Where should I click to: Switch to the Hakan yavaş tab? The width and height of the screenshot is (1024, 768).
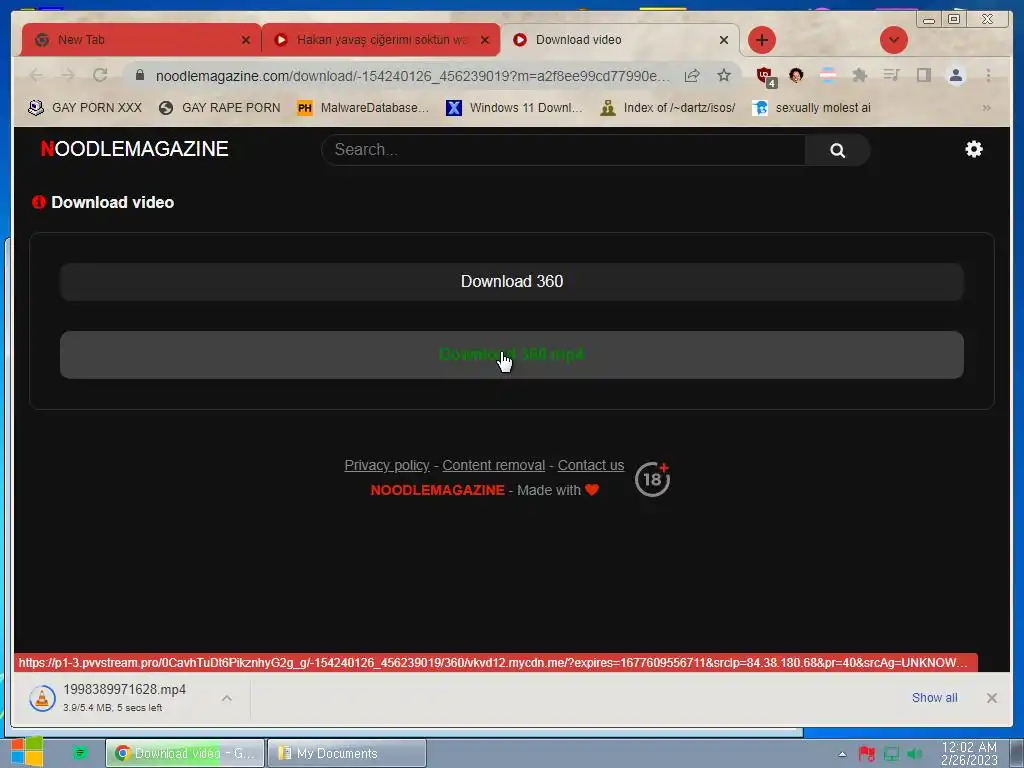(381, 40)
